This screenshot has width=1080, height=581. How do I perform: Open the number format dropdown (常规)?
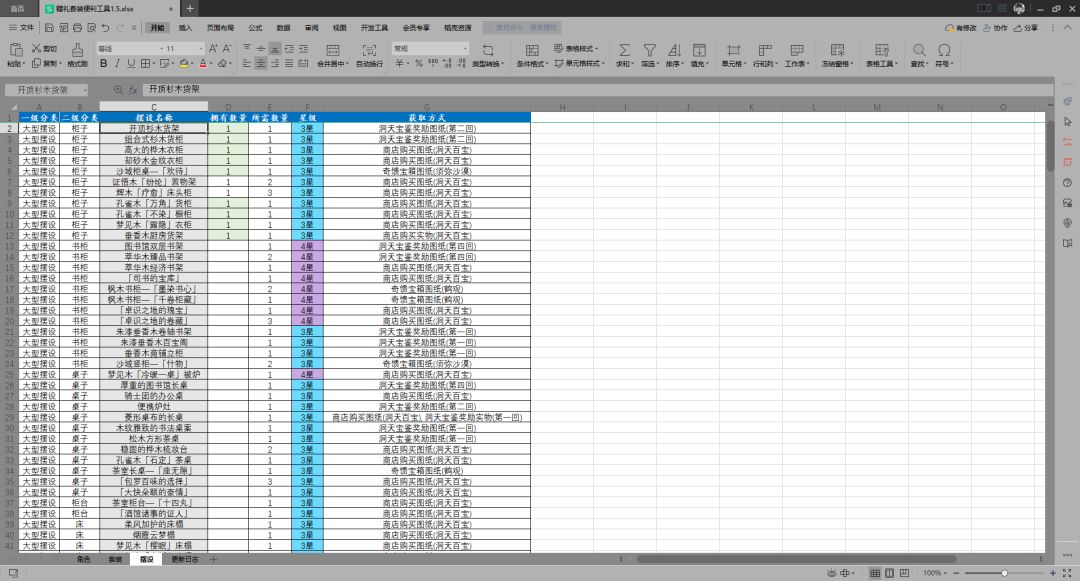430,48
